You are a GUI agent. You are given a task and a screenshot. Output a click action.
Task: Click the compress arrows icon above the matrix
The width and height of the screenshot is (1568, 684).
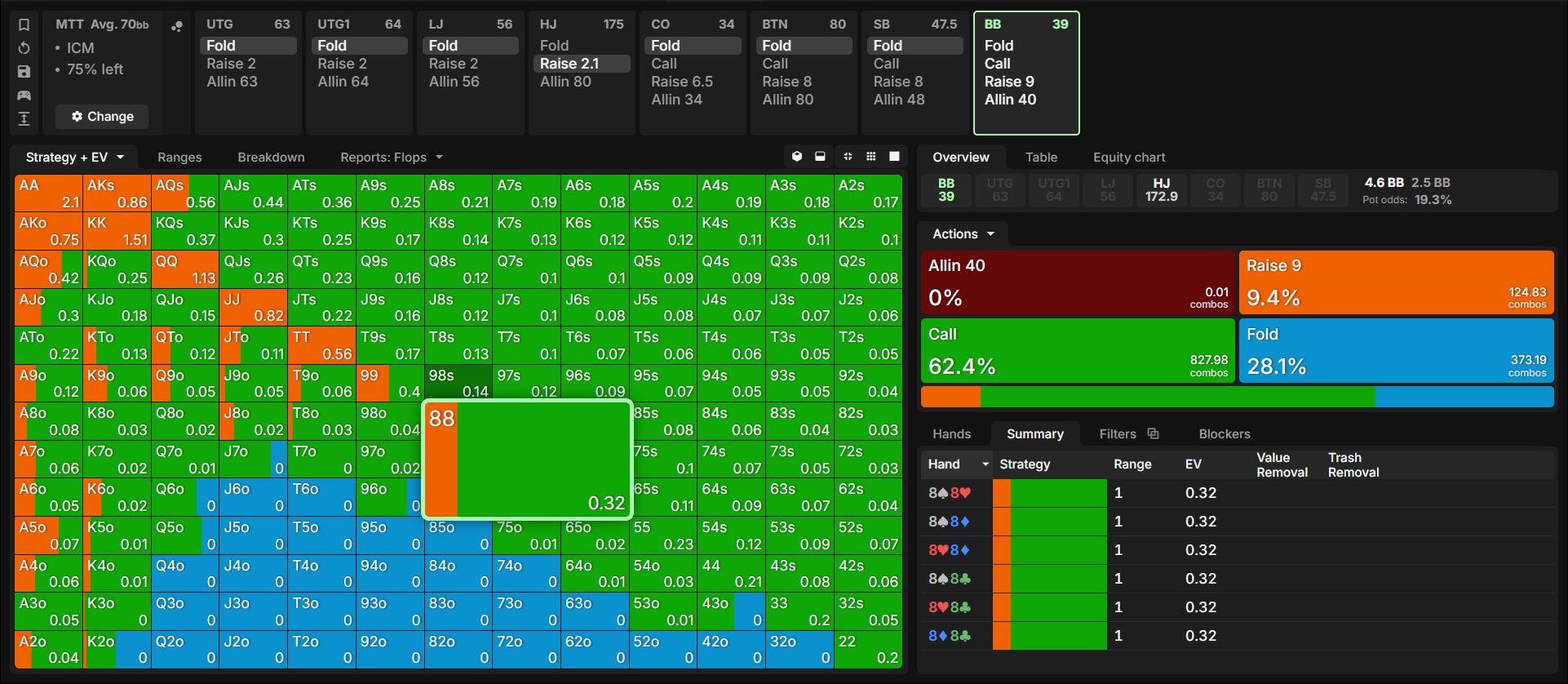coord(848,157)
